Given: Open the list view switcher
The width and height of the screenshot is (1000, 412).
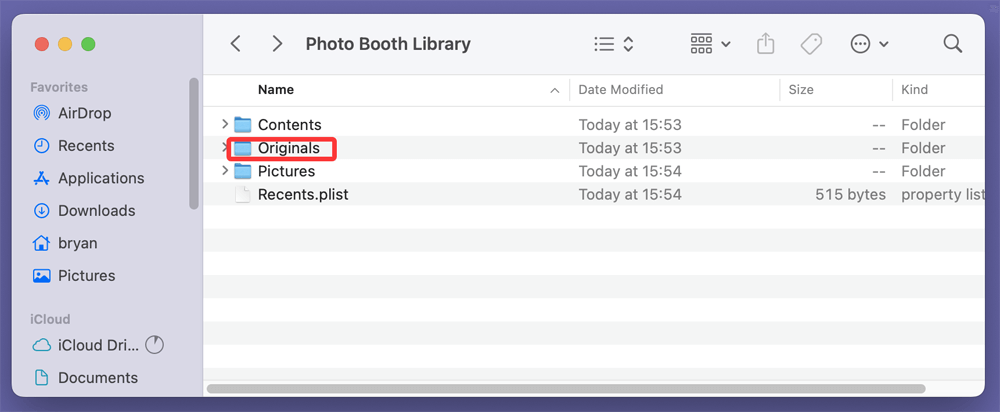Looking at the screenshot, I should 613,44.
